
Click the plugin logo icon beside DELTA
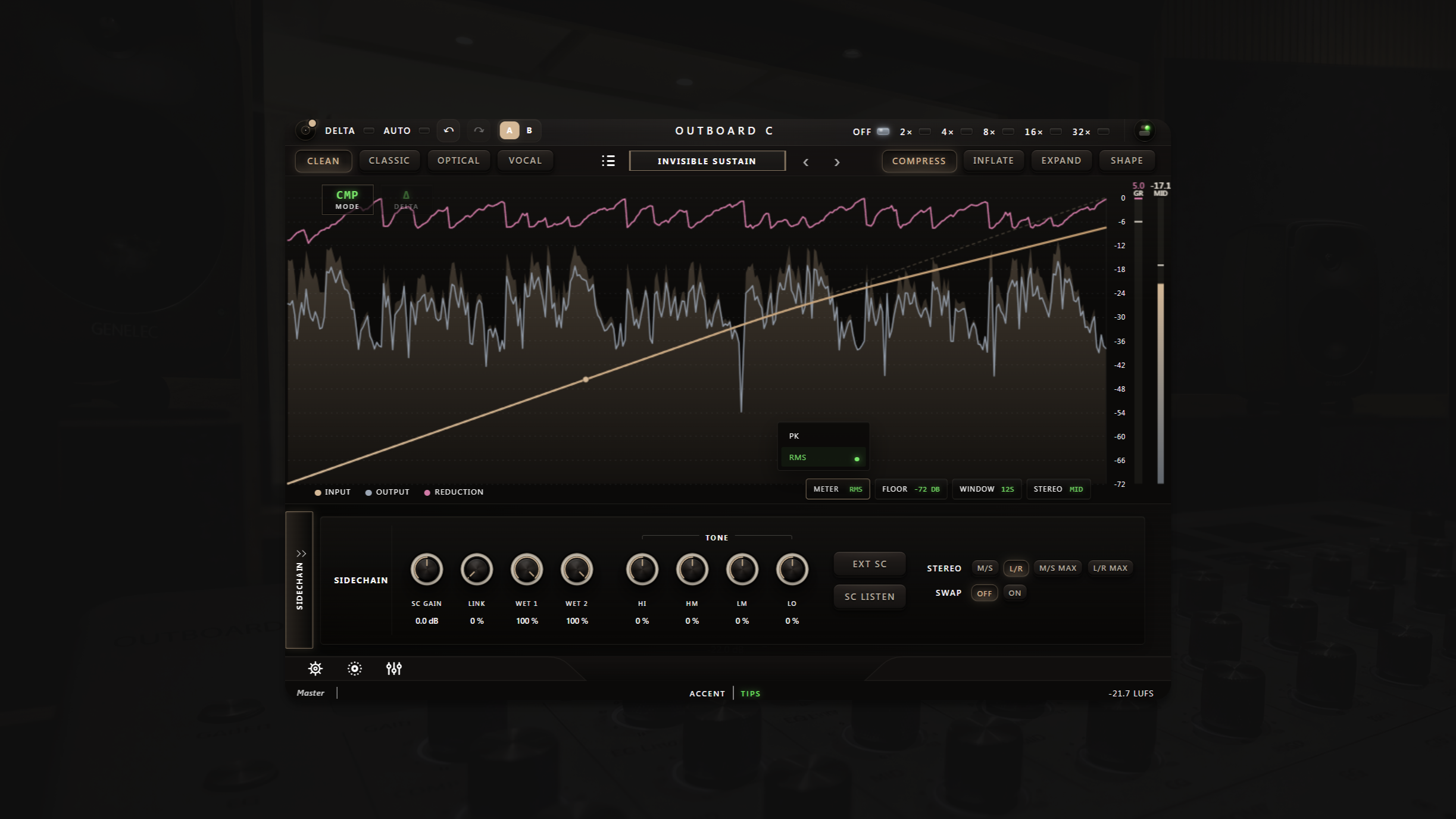(306, 130)
